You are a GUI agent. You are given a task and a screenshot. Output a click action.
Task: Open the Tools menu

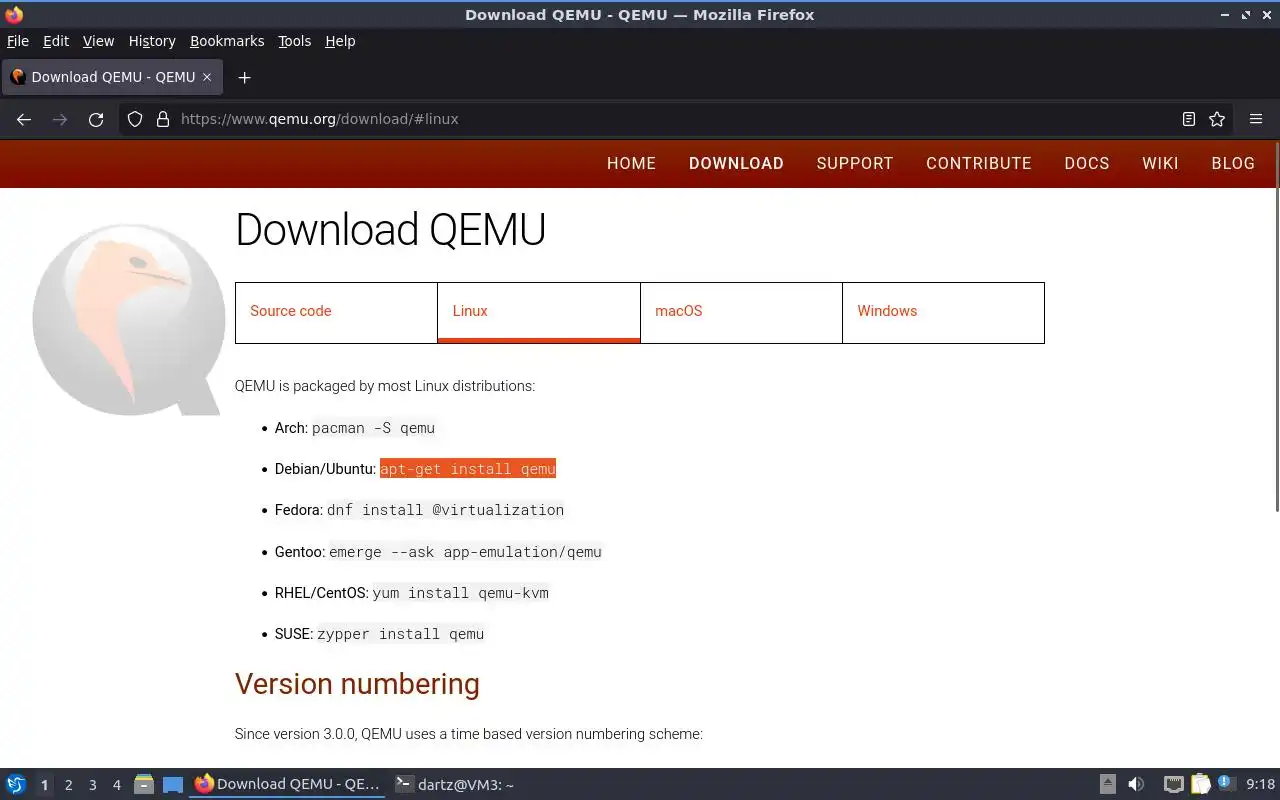294,41
